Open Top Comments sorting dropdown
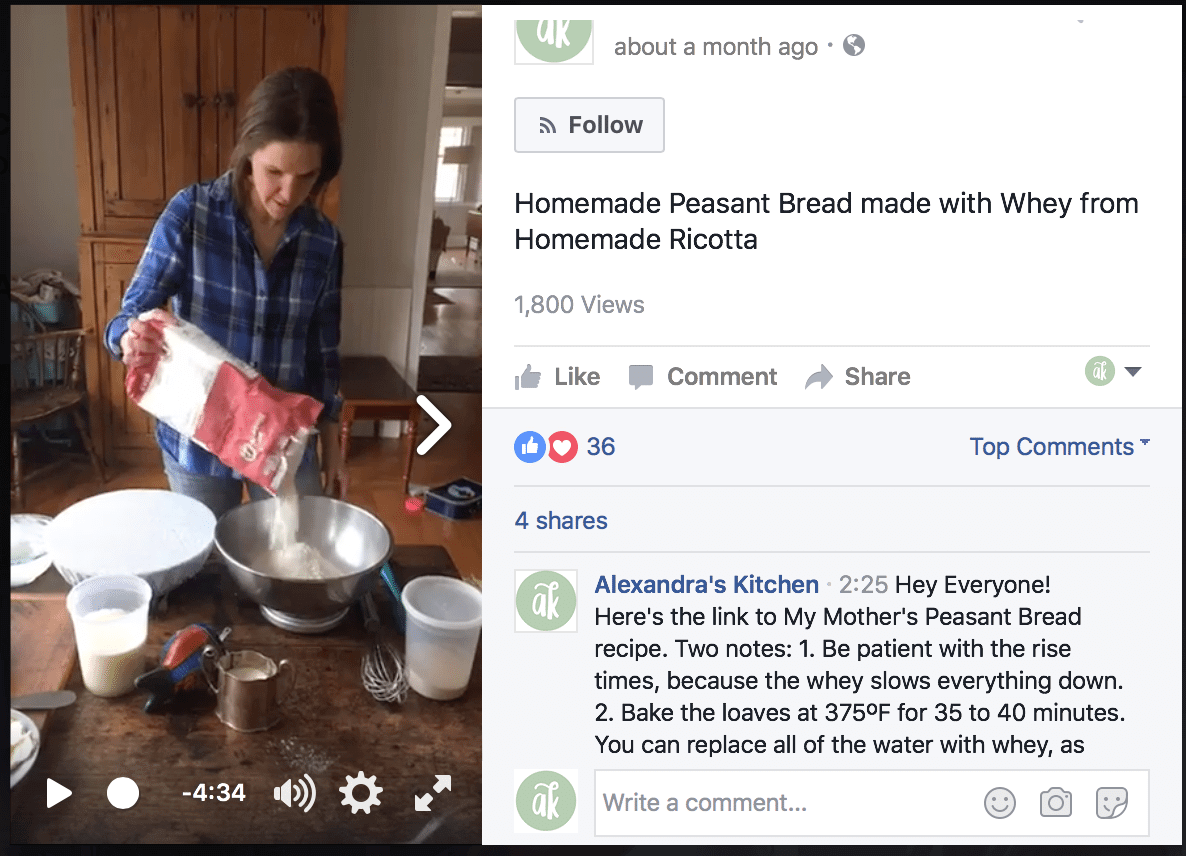The width and height of the screenshot is (1186, 856). coord(1059,447)
